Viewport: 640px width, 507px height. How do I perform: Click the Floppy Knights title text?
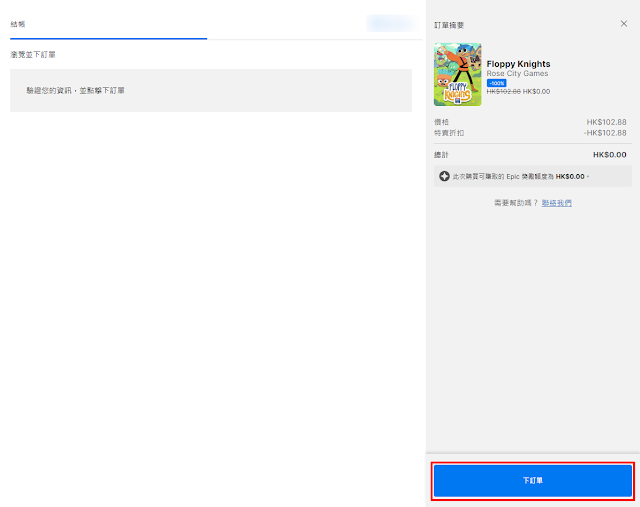click(x=518, y=64)
